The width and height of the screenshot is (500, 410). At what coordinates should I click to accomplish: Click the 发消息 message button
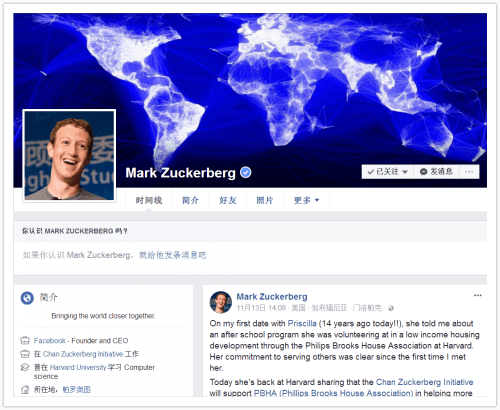point(436,172)
